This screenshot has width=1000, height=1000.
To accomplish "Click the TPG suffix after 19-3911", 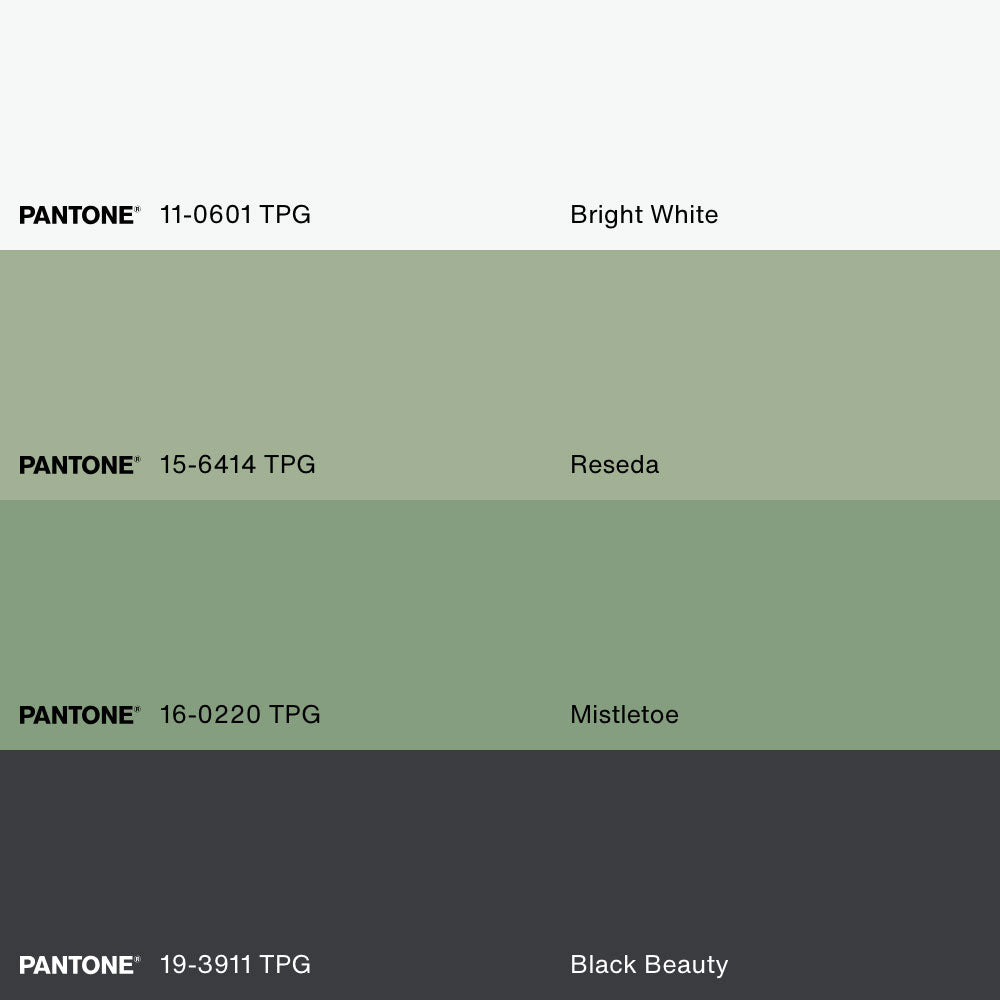I will pos(285,965).
